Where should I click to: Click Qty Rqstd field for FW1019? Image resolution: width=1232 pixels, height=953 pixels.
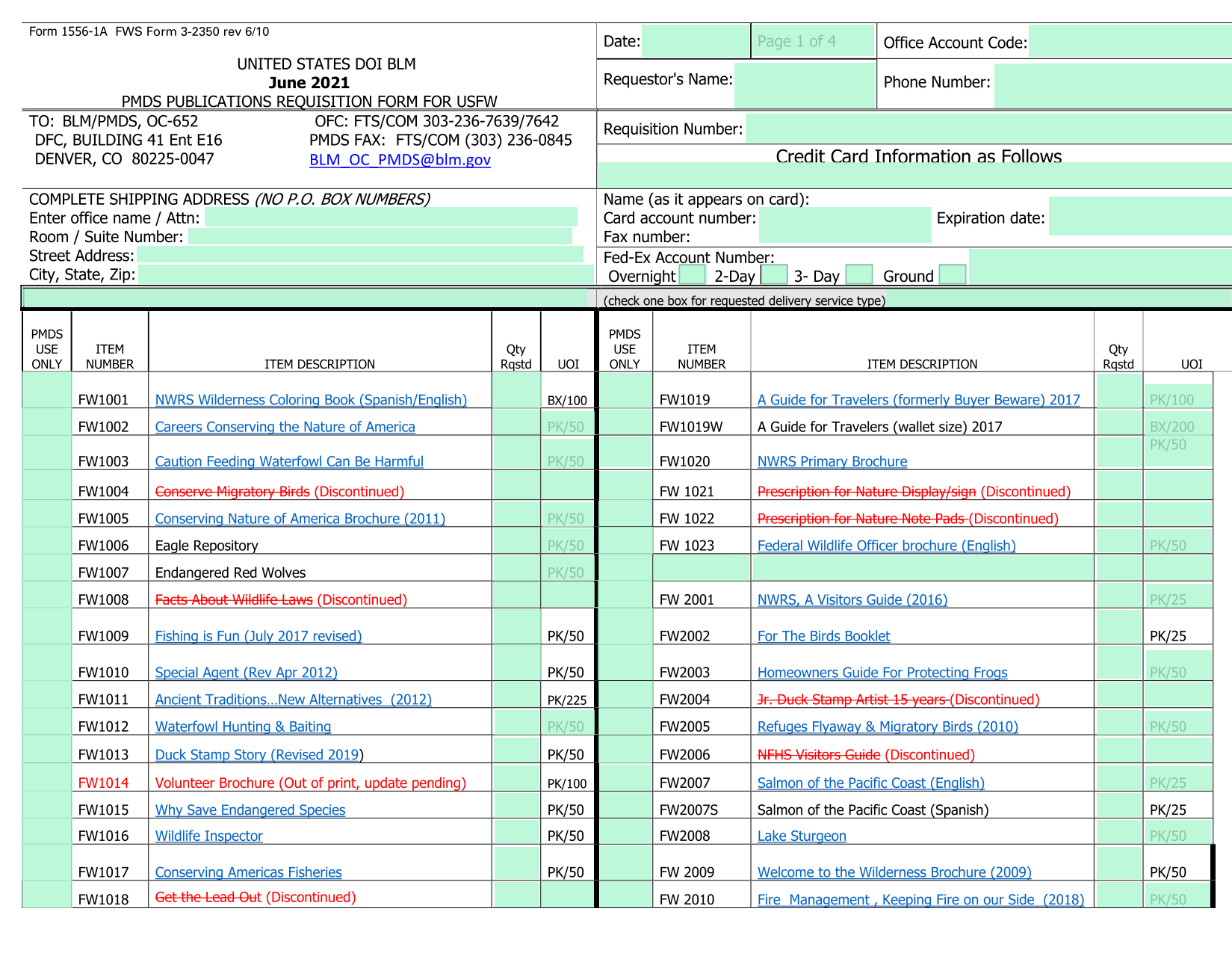[1118, 390]
